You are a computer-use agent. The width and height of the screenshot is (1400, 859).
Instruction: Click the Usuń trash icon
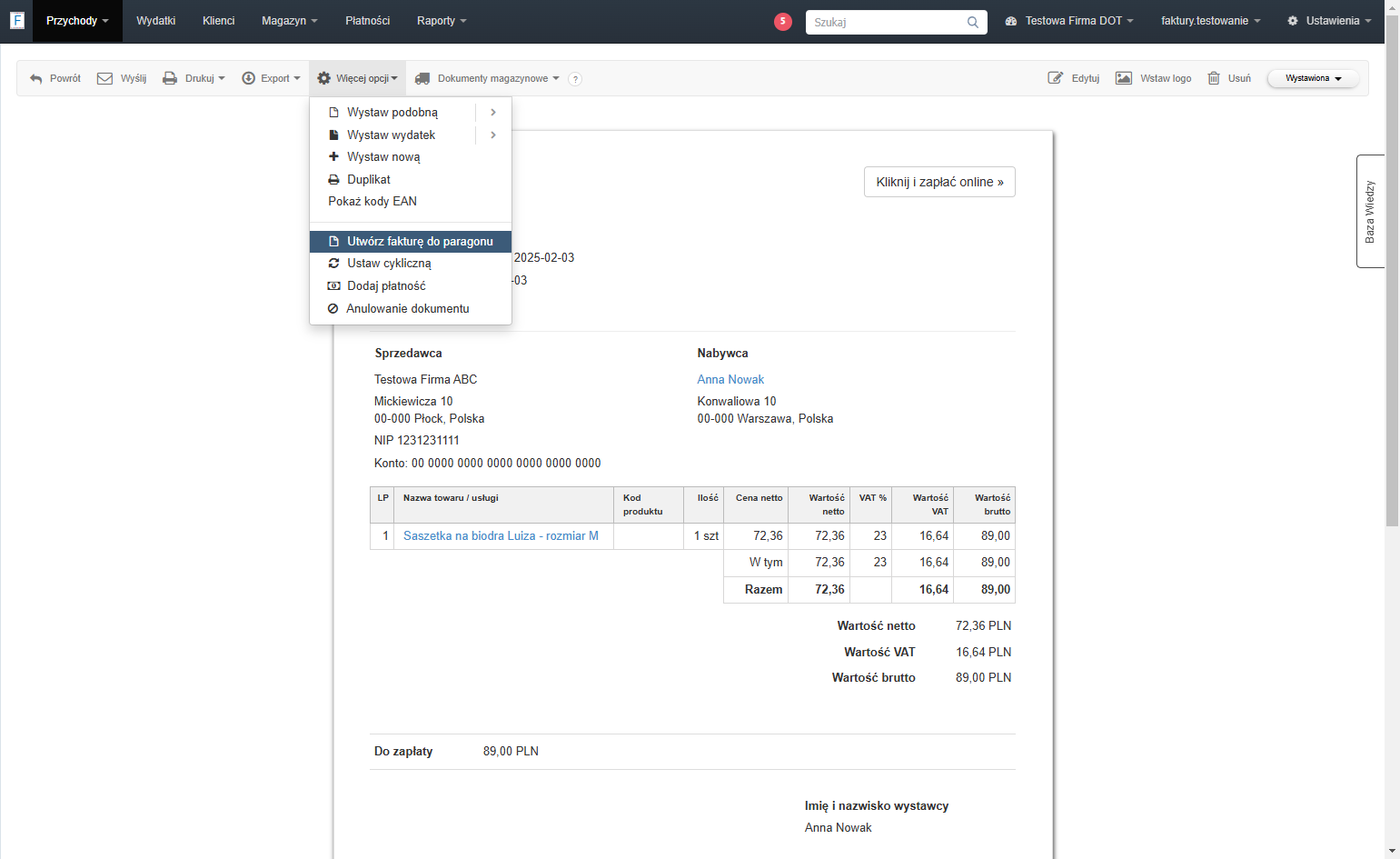[x=1214, y=78]
